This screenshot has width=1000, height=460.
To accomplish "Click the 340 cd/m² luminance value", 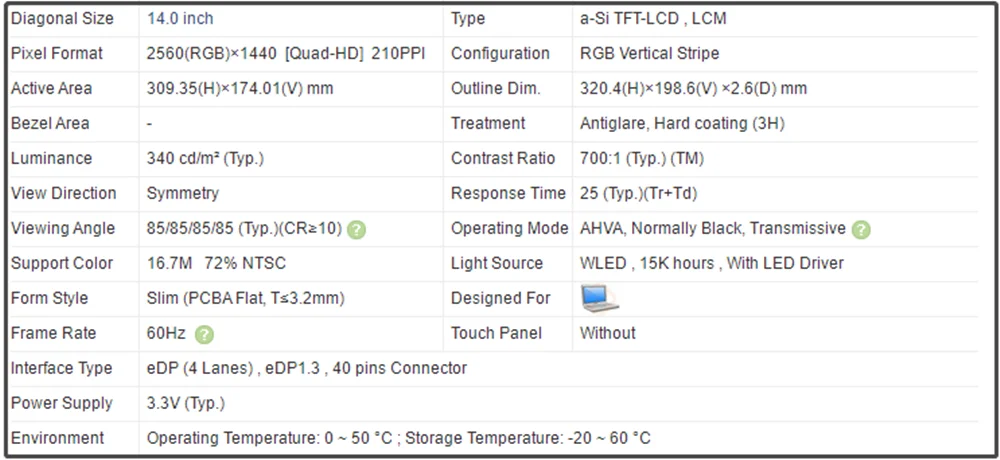I will 205,159.
